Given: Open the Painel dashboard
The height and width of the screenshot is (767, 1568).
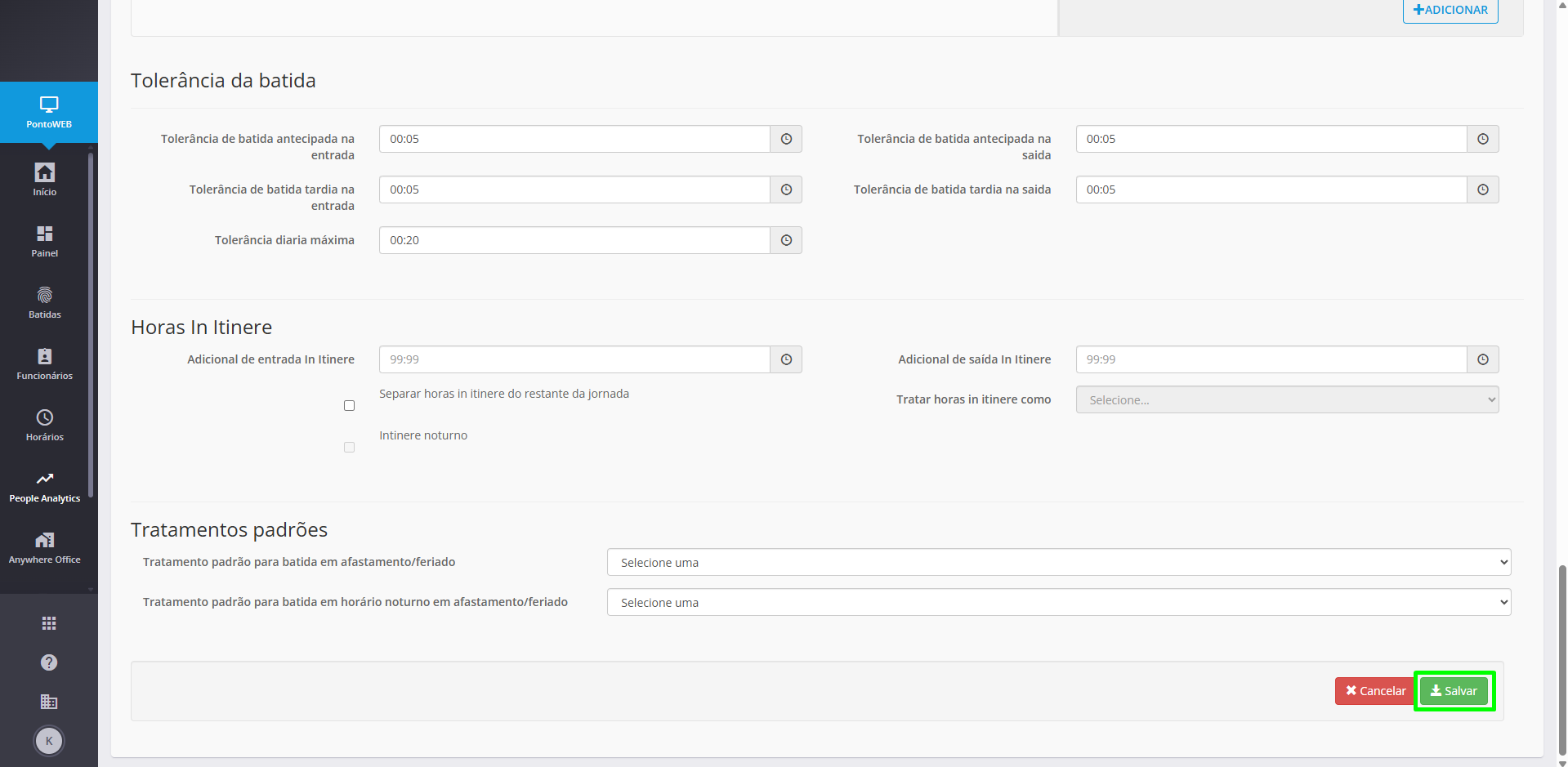Looking at the screenshot, I should pos(45,241).
